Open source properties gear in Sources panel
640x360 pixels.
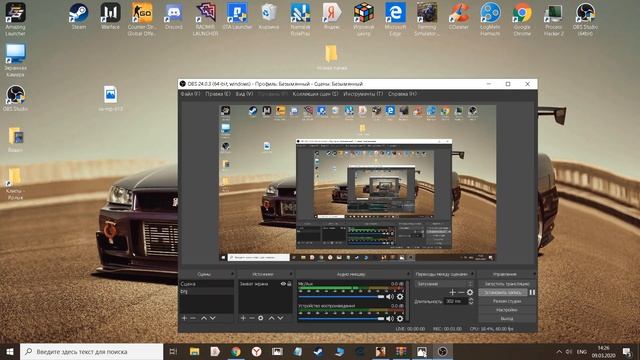pos(261,318)
